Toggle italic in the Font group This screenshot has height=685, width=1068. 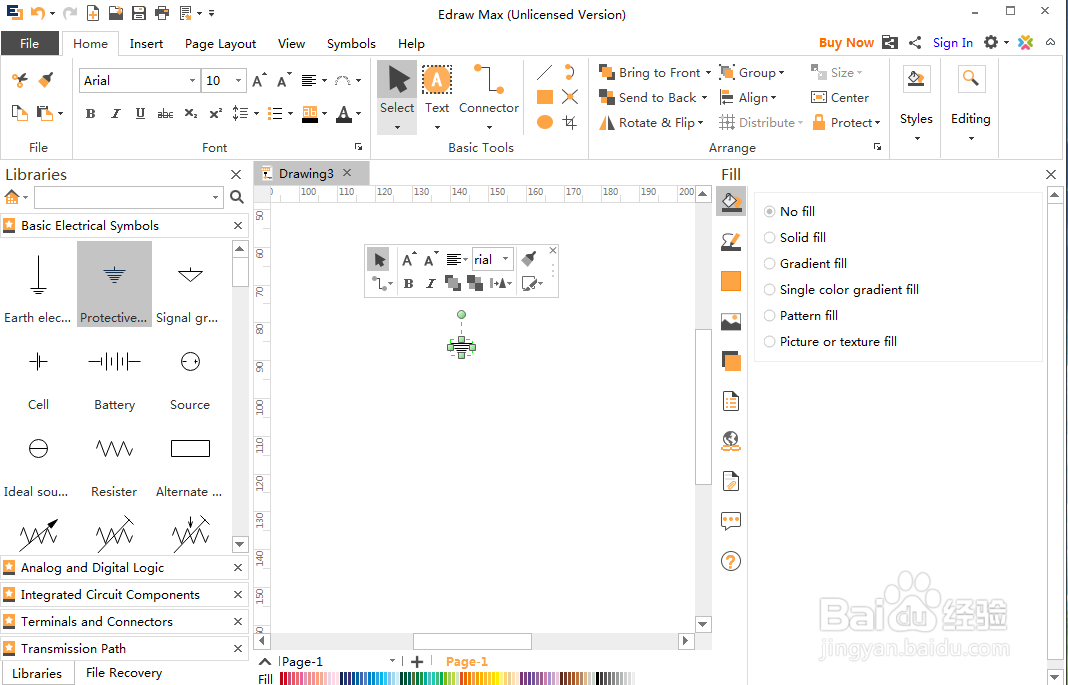tap(115, 114)
